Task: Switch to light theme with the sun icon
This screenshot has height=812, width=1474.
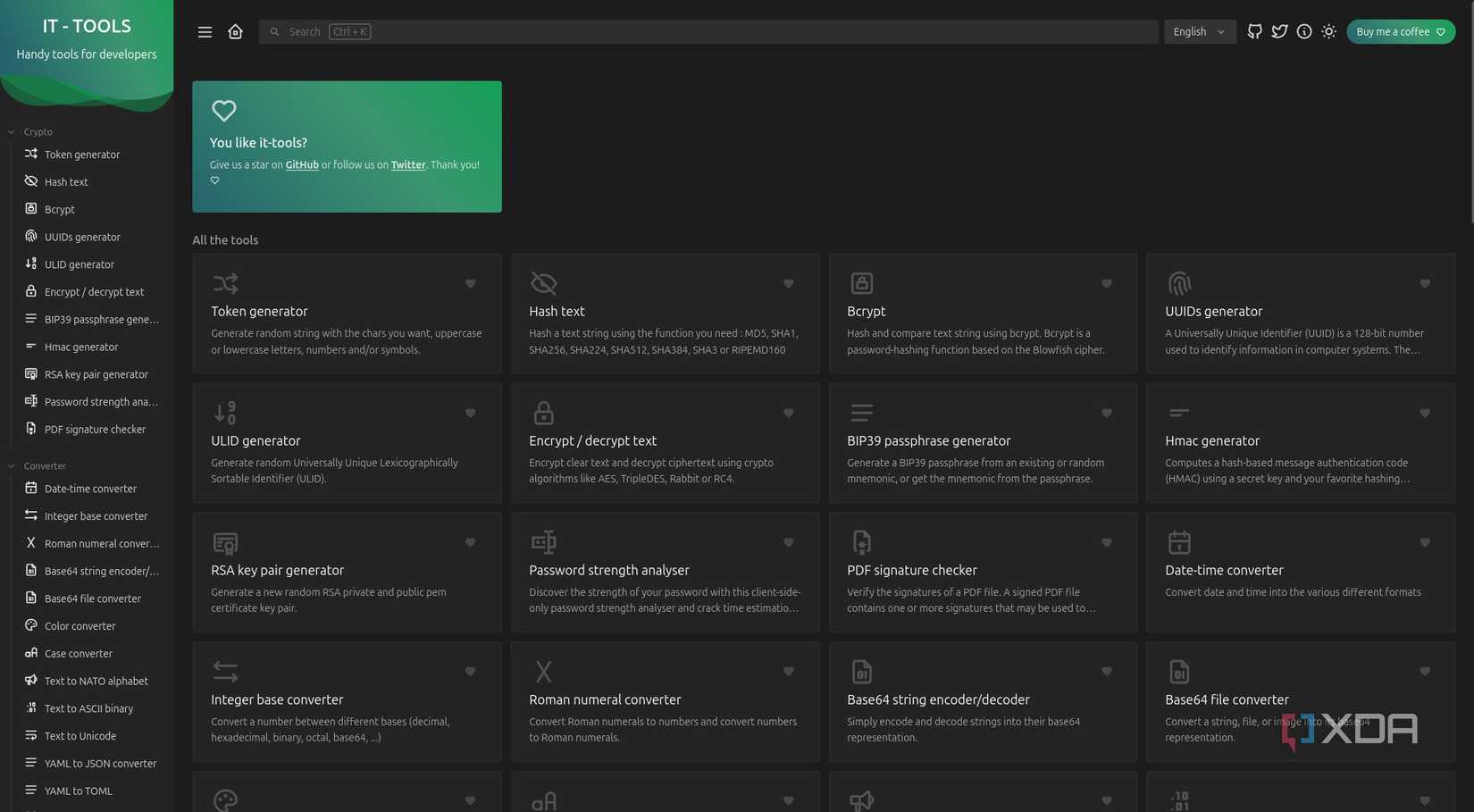Action: click(x=1328, y=31)
